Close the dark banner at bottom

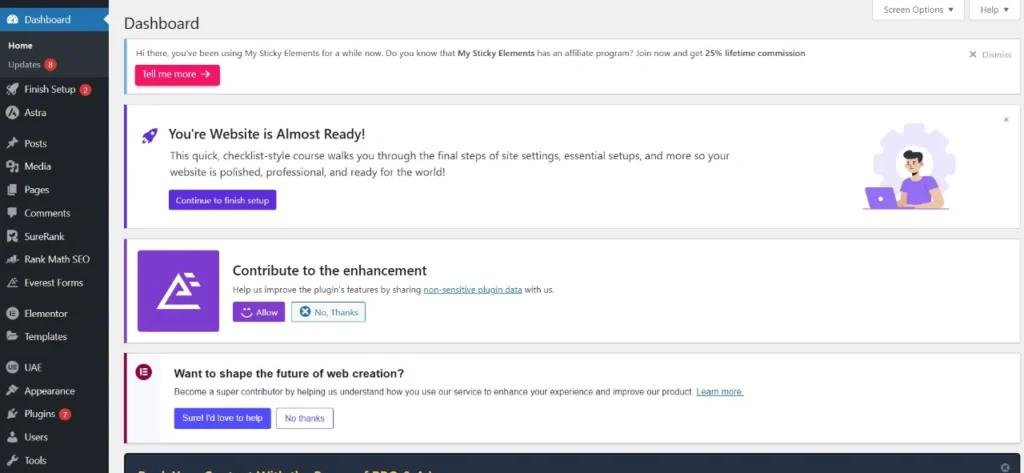(x=1005, y=468)
